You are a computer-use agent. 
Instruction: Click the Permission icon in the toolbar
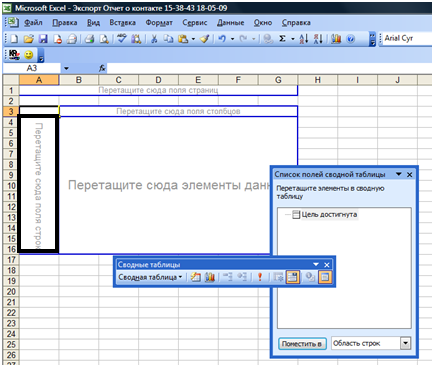58,39
